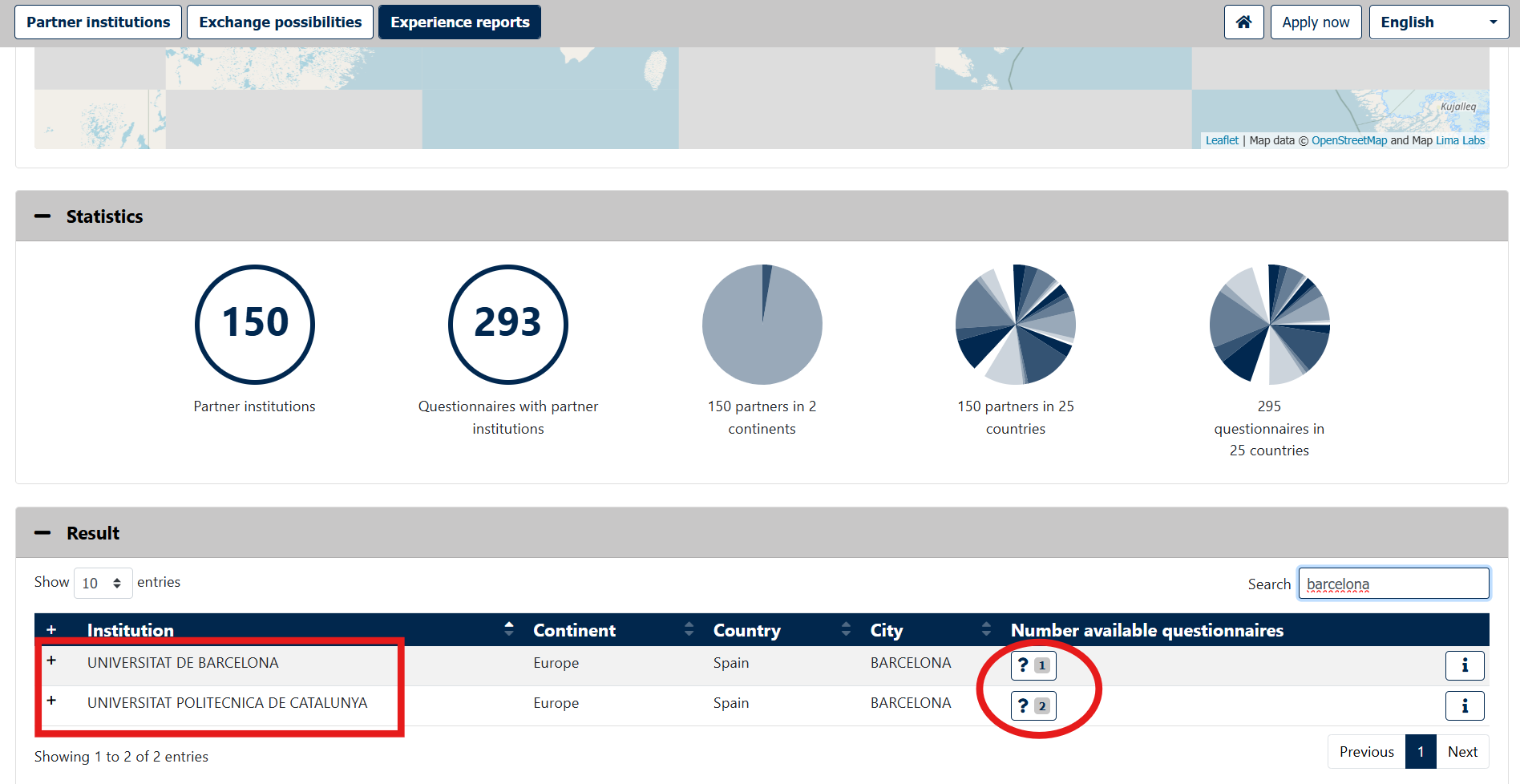This screenshot has width=1520, height=784.
Task: Open the English language dropdown
Action: pos(1438,22)
